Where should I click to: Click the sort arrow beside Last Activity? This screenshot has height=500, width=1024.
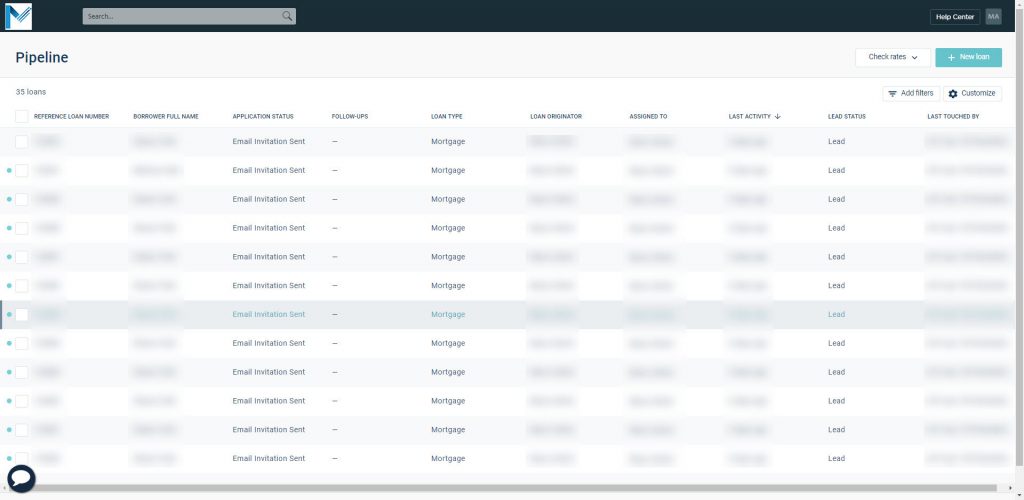point(778,117)
